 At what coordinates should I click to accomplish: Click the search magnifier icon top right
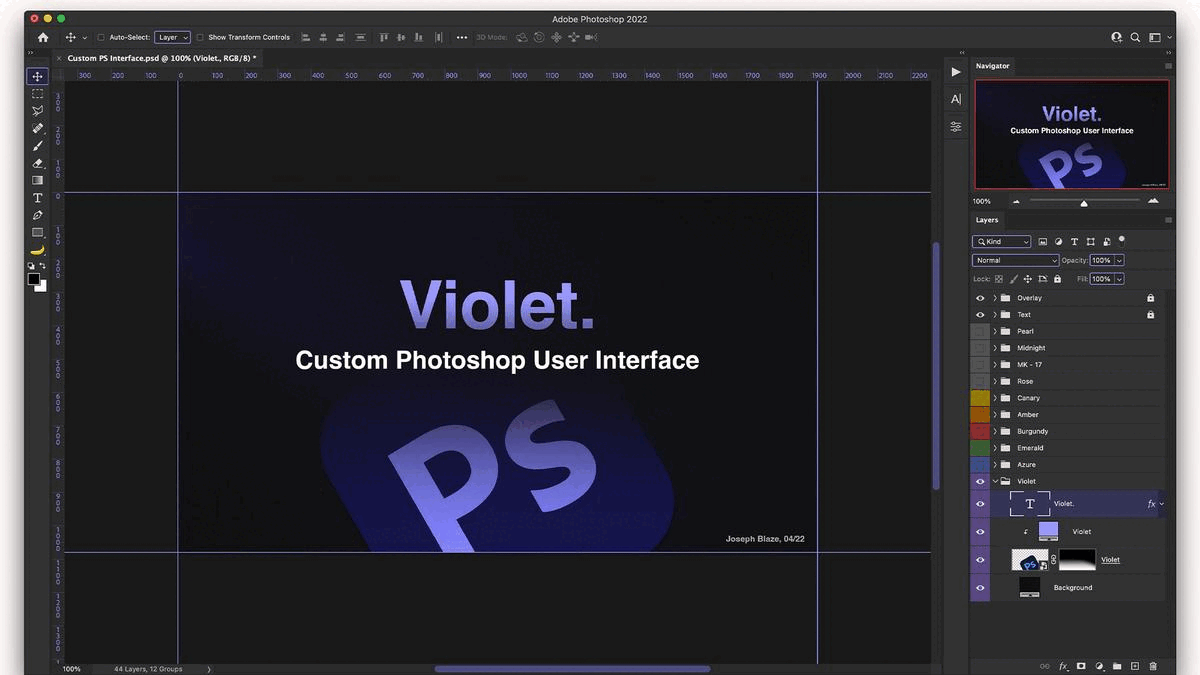click(1135, 37)
